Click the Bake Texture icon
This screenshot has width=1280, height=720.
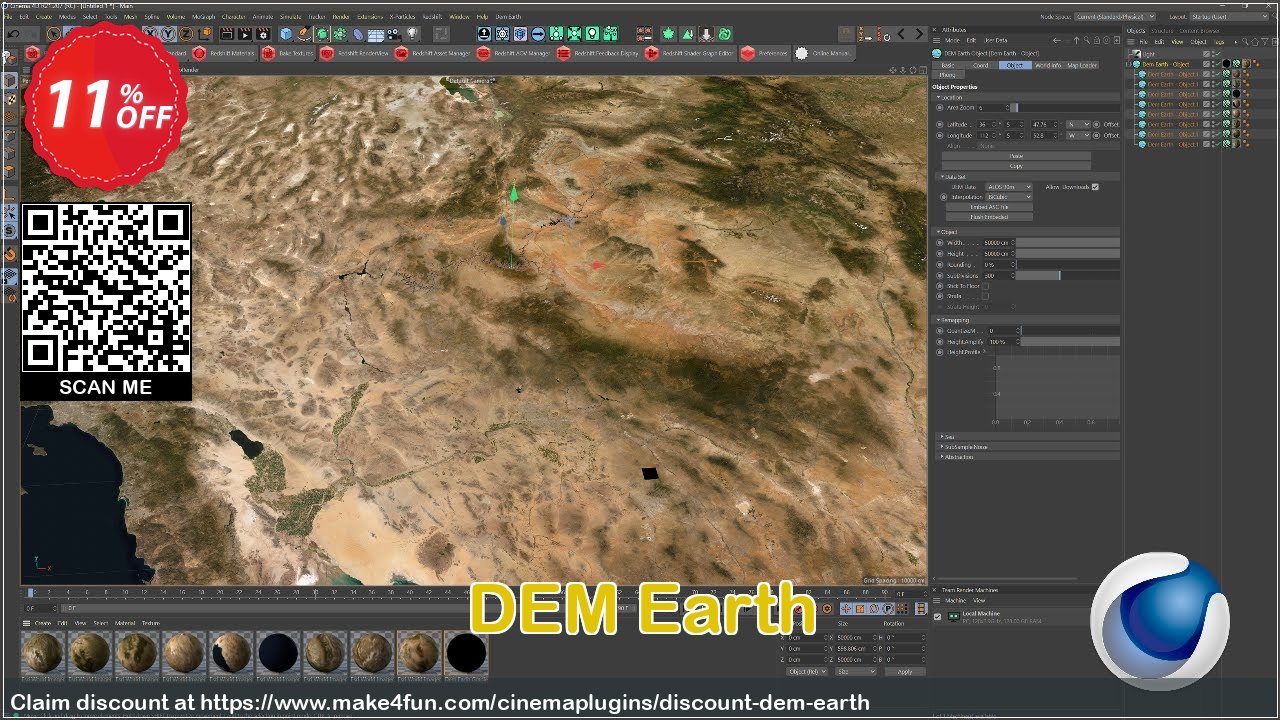(x=286, y=53)
